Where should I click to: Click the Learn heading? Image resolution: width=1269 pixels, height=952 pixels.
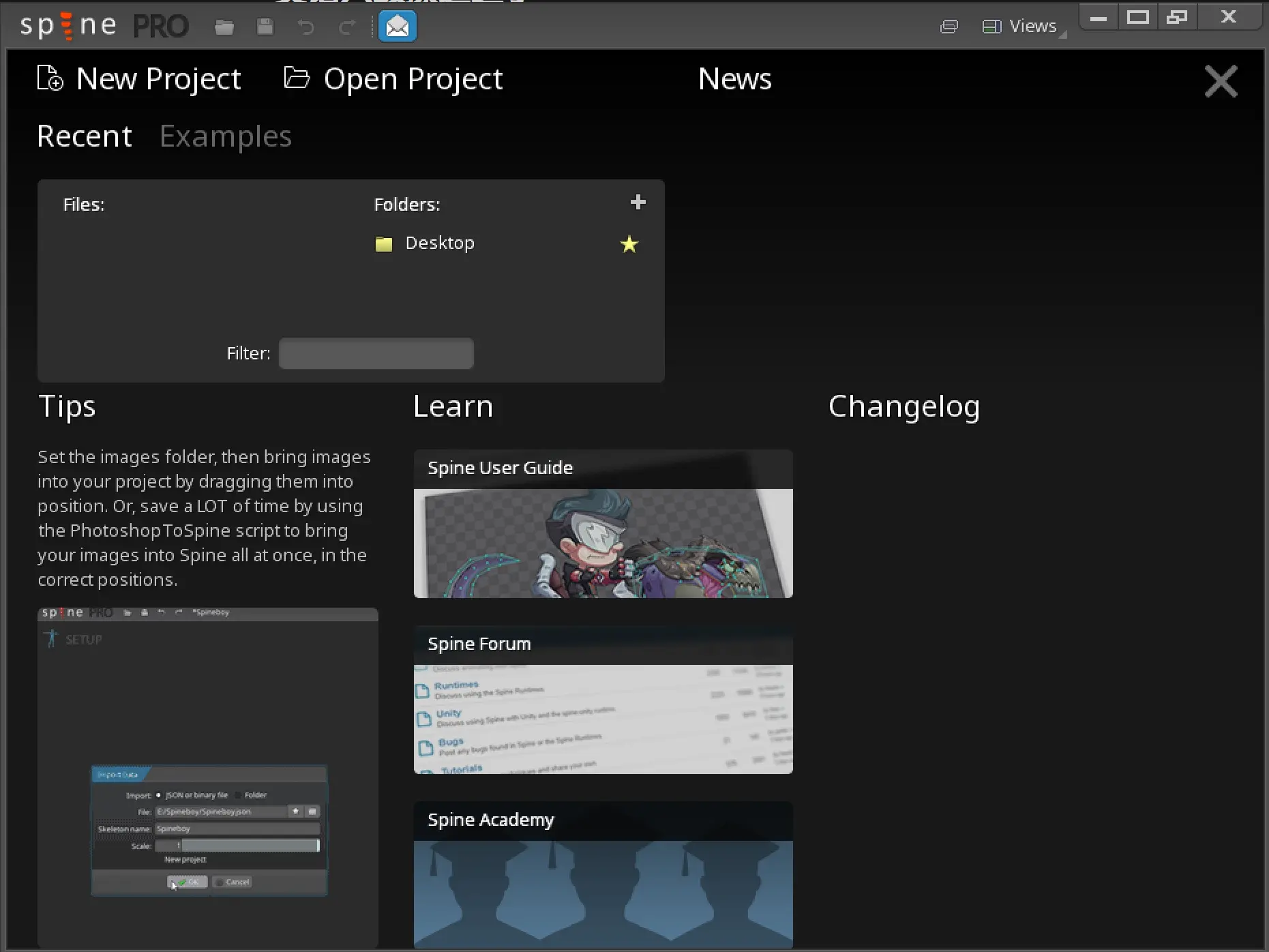pyautogui.click(x=453, y=406)
